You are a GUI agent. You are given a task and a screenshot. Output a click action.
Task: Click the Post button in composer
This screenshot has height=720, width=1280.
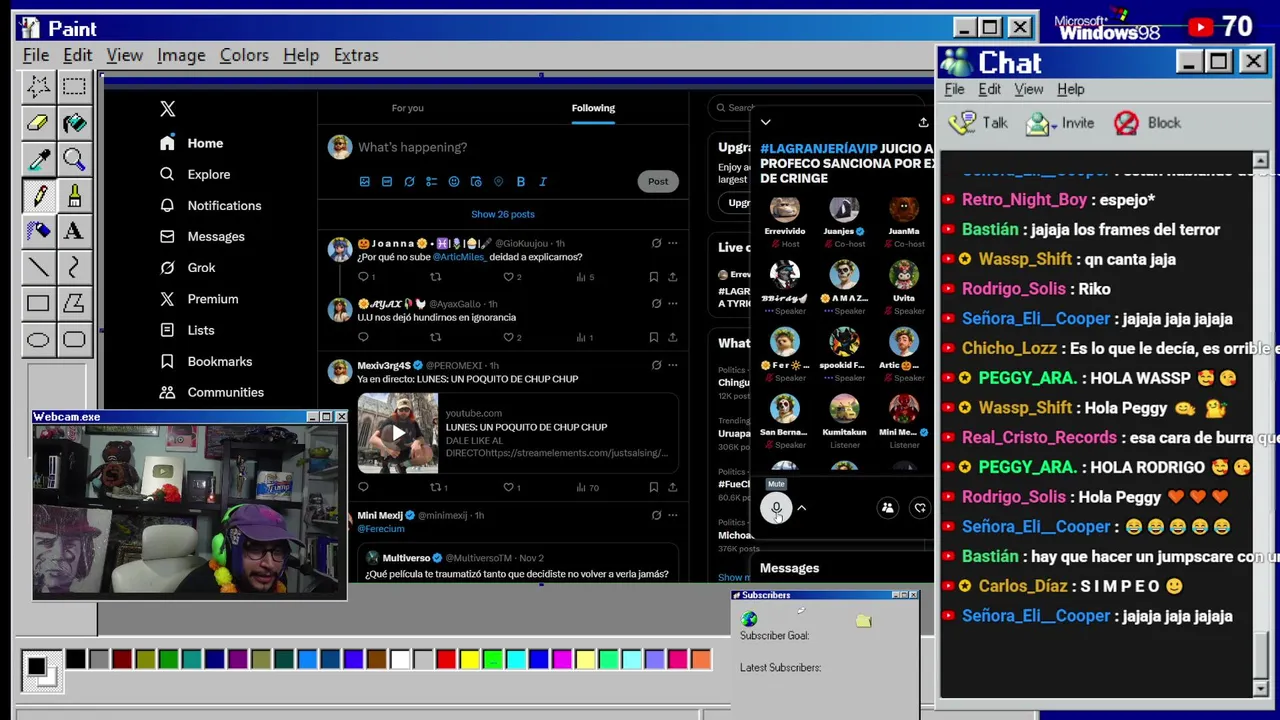click(658, 181)
